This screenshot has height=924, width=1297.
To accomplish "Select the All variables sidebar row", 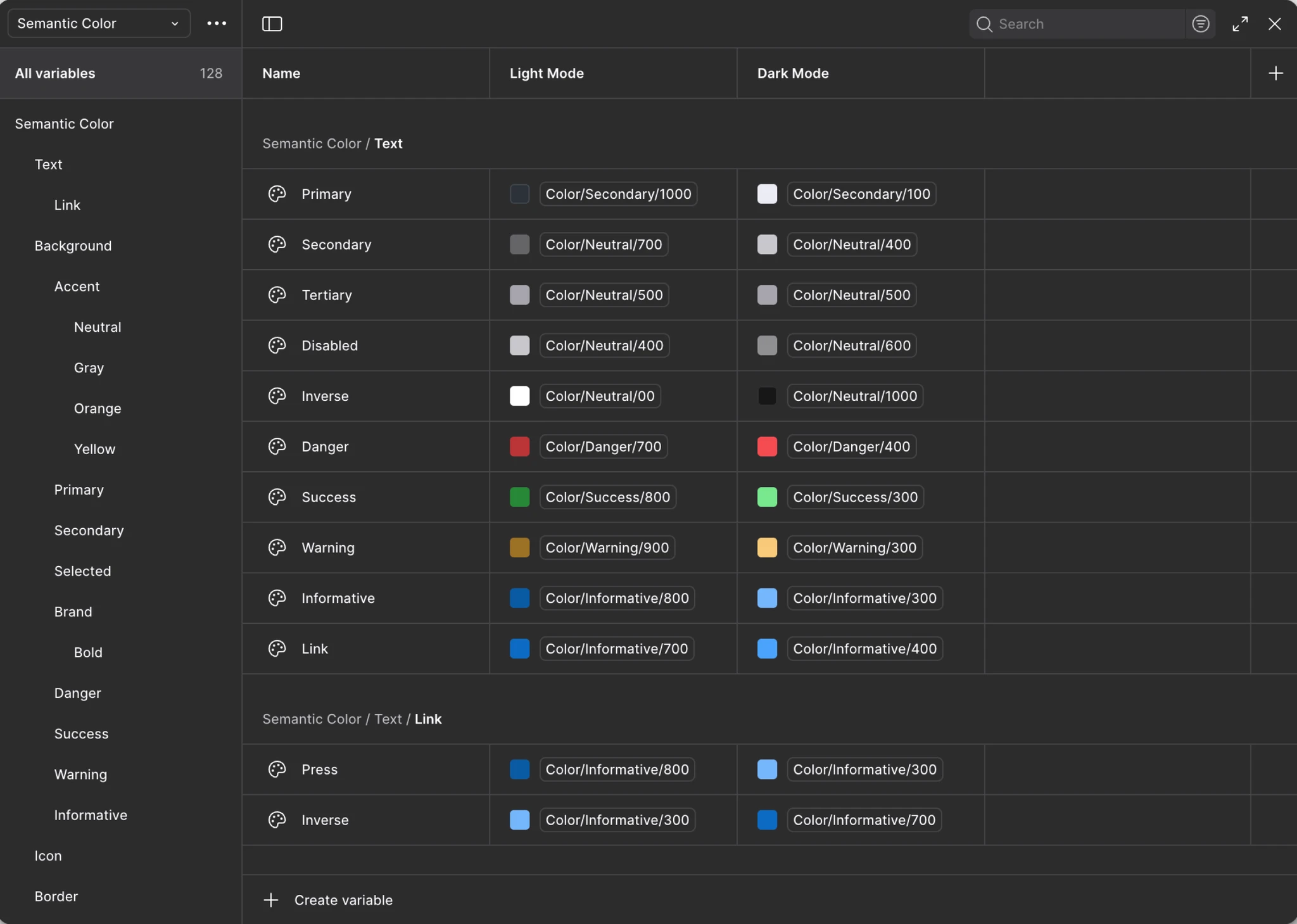I will [x=120, y=73].
